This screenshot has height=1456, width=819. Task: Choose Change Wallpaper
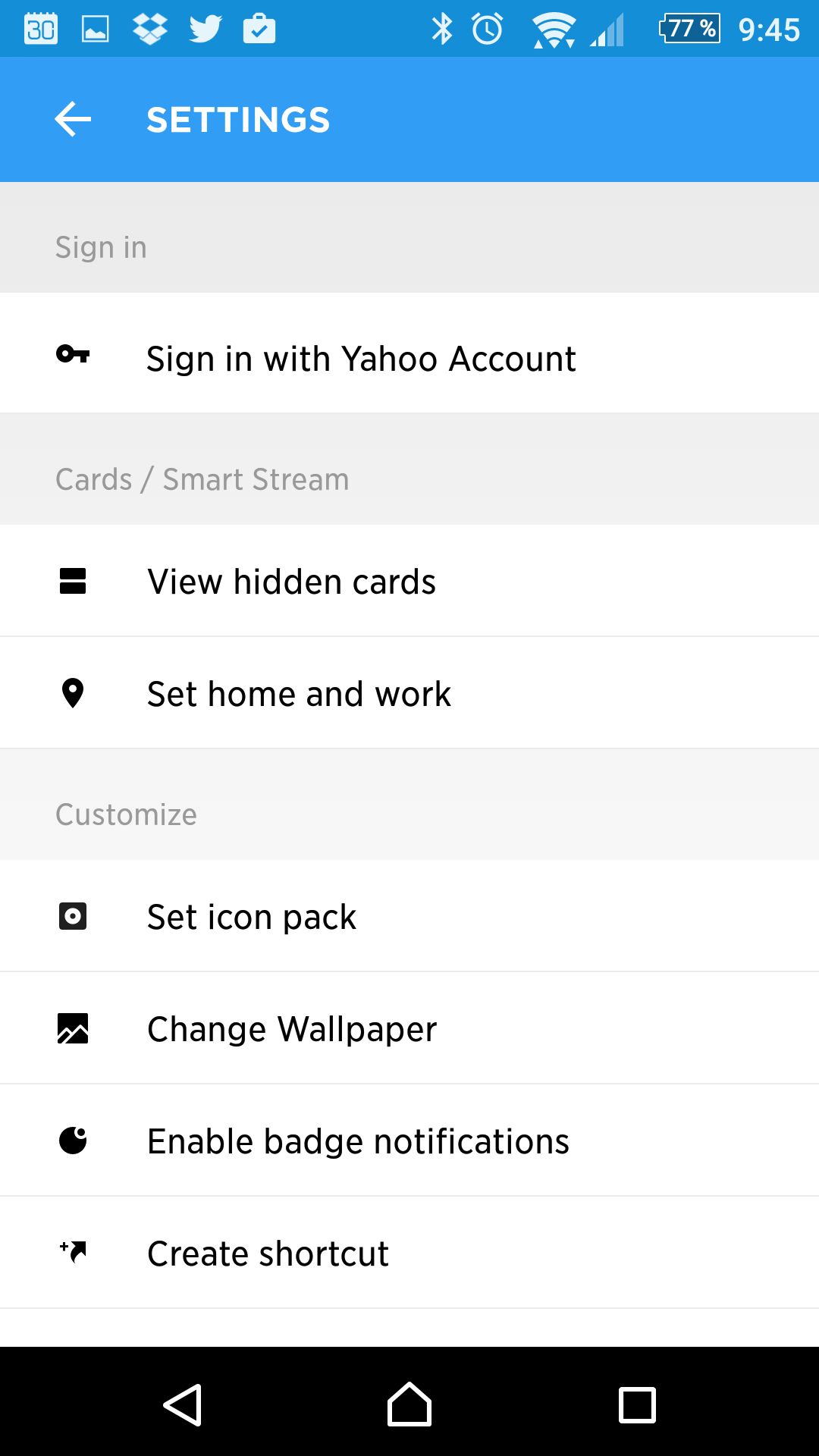coord(409,1028)
